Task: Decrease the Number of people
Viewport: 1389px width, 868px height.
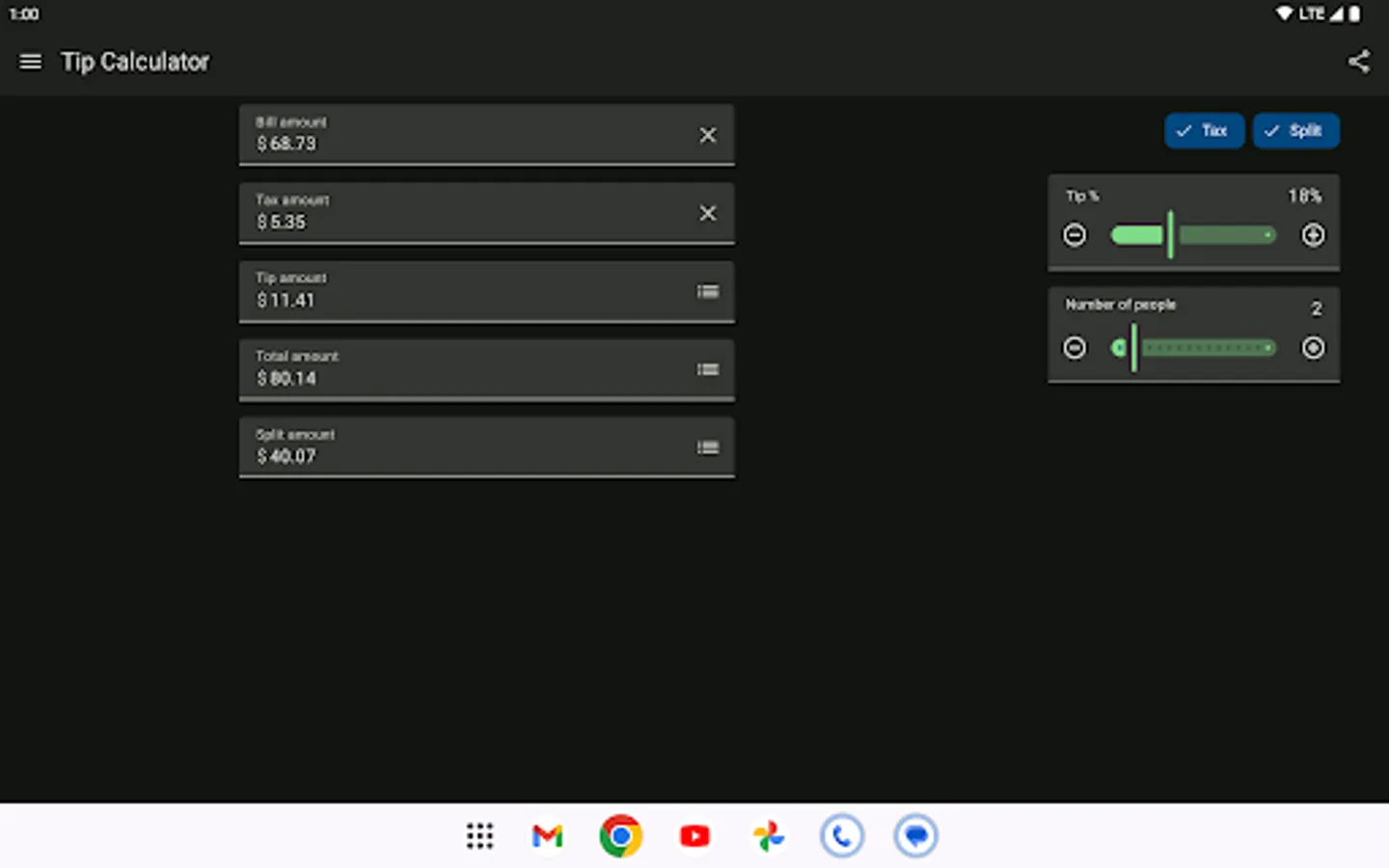Action: [x=1075, y=347]
